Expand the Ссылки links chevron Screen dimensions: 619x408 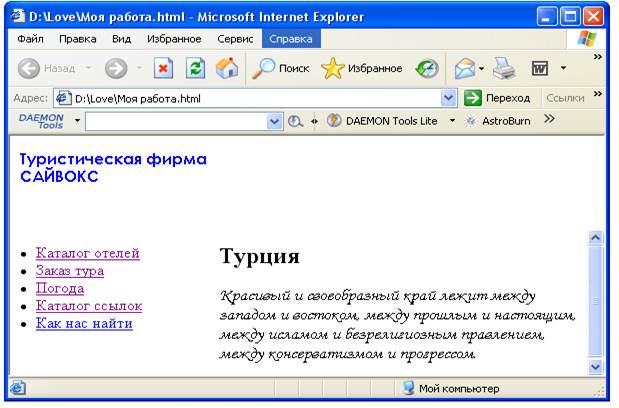(x=598, y=94)
